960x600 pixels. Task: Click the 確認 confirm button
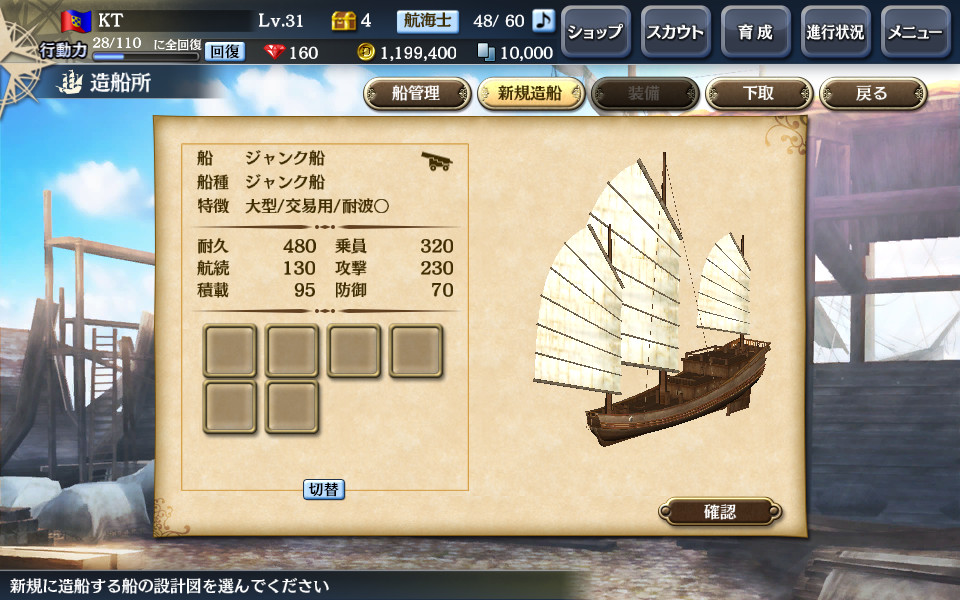pyautogui.click(x=720, y=512)
